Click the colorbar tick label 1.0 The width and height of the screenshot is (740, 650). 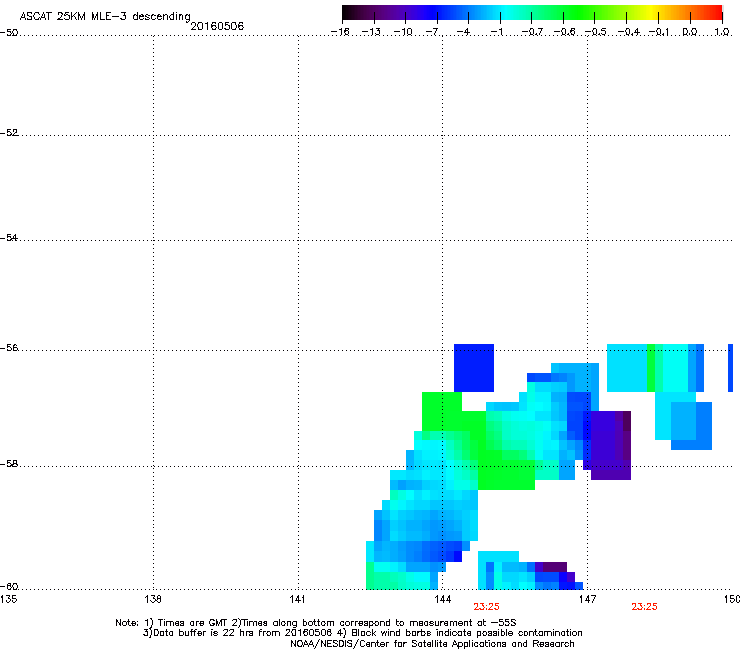722,32
